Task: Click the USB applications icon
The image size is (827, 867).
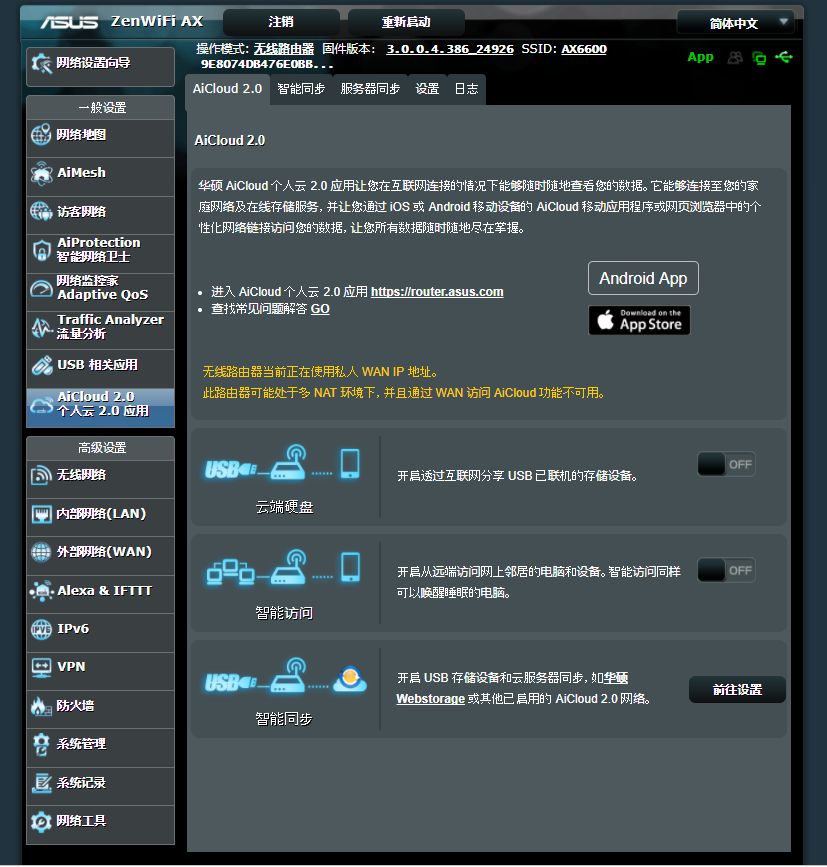Action: pyautogui.click(x=41, y=365)
